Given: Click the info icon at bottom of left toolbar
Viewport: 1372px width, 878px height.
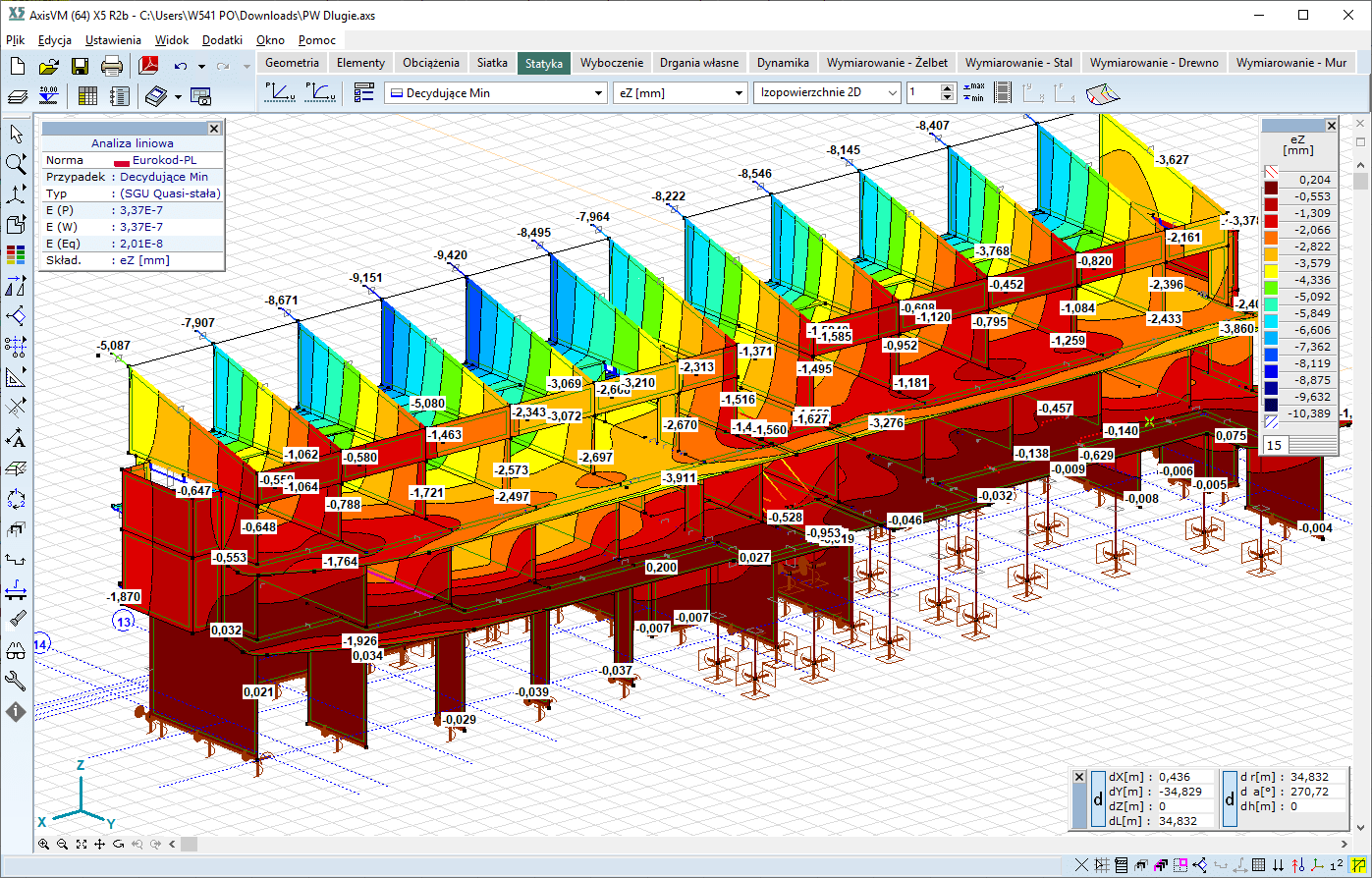Looking at the screenshot, I should click(x=16, y=710).
